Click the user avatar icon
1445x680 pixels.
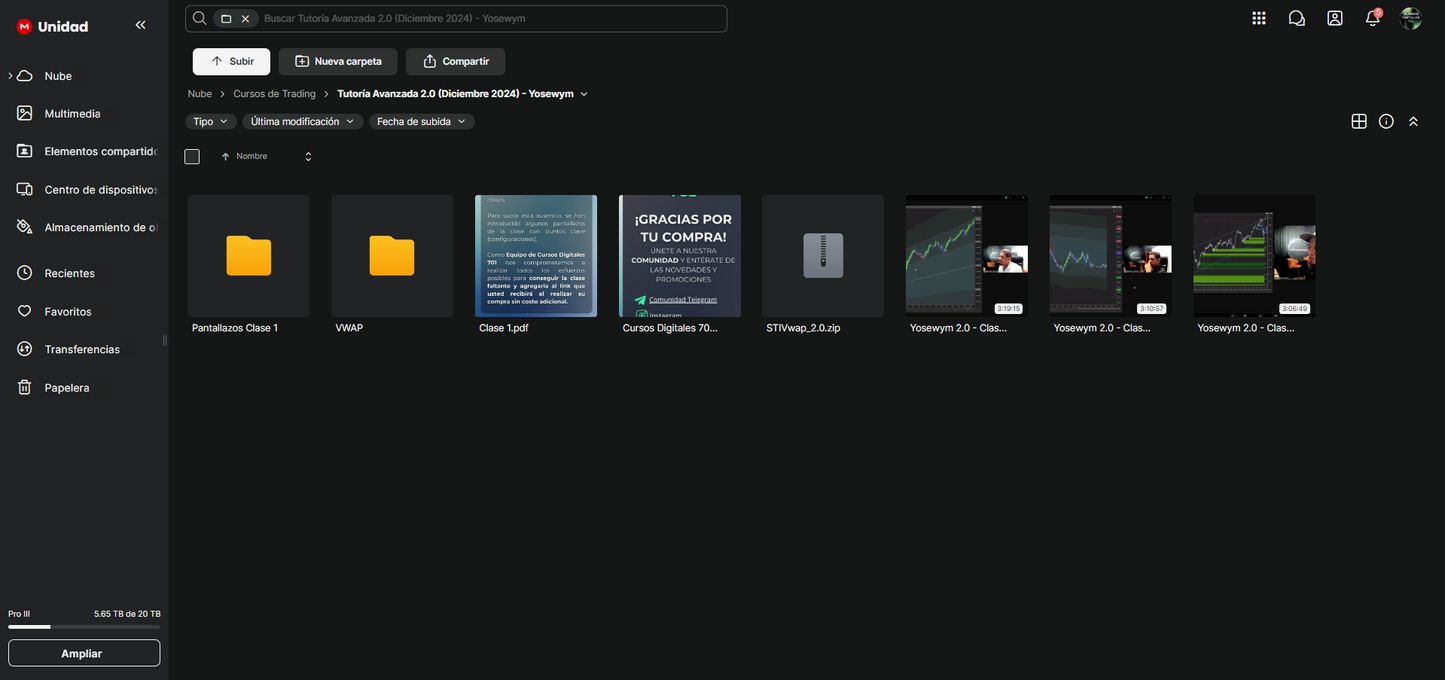tap(1410, 18)
